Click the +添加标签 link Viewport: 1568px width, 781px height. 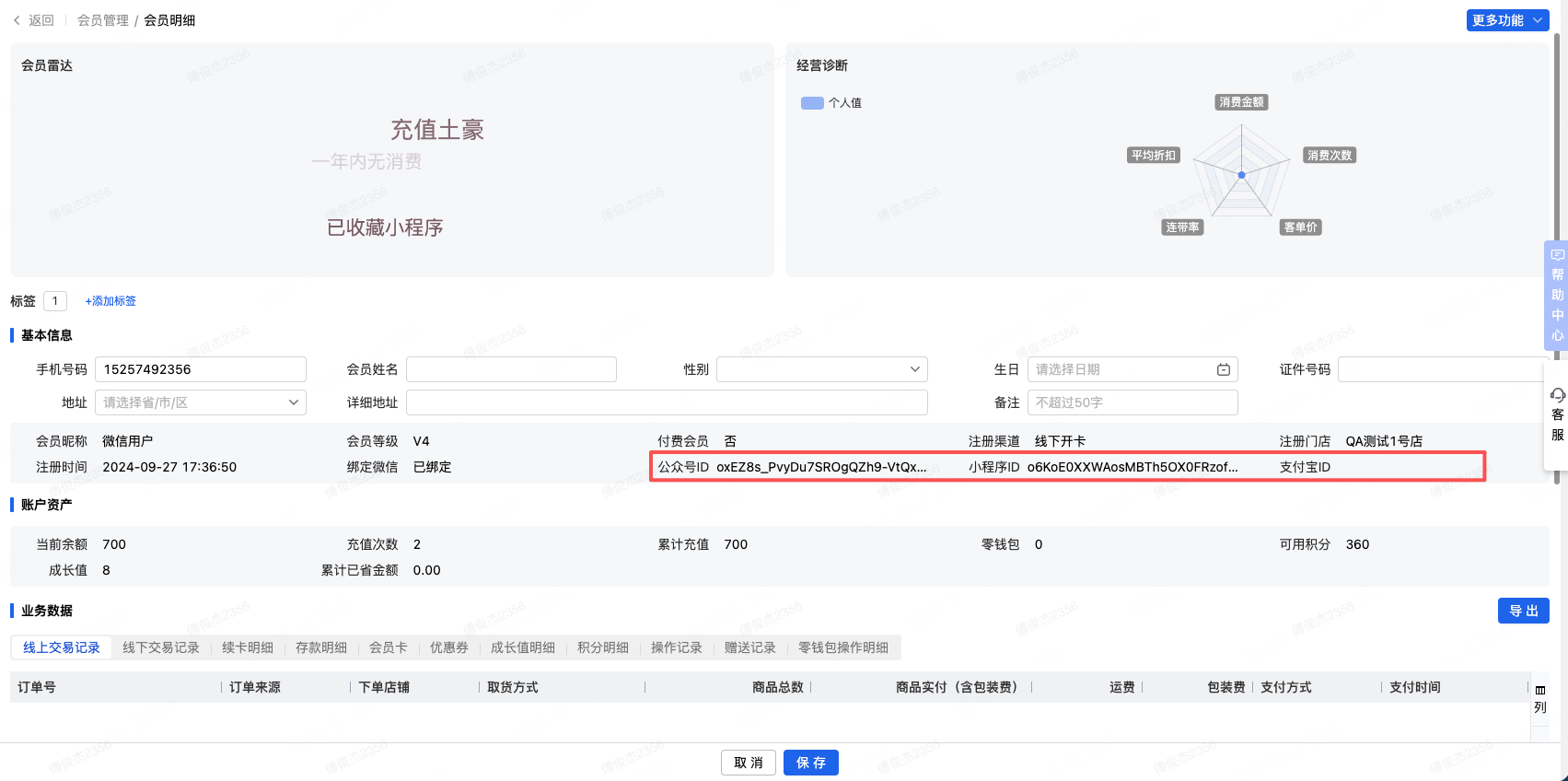point(110,301)
